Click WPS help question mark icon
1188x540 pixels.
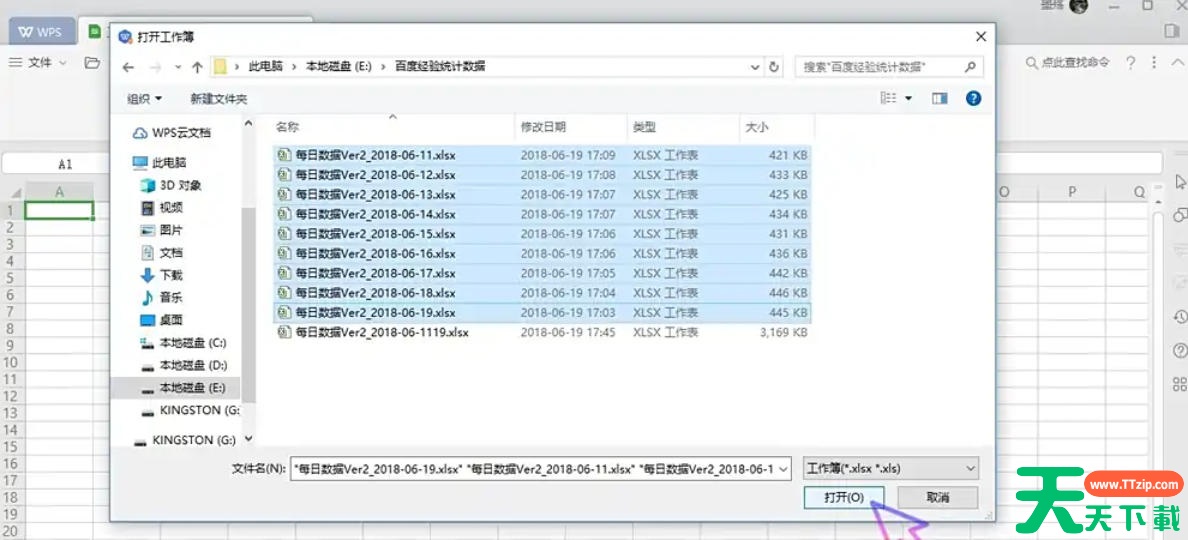tap(1130, 63)
